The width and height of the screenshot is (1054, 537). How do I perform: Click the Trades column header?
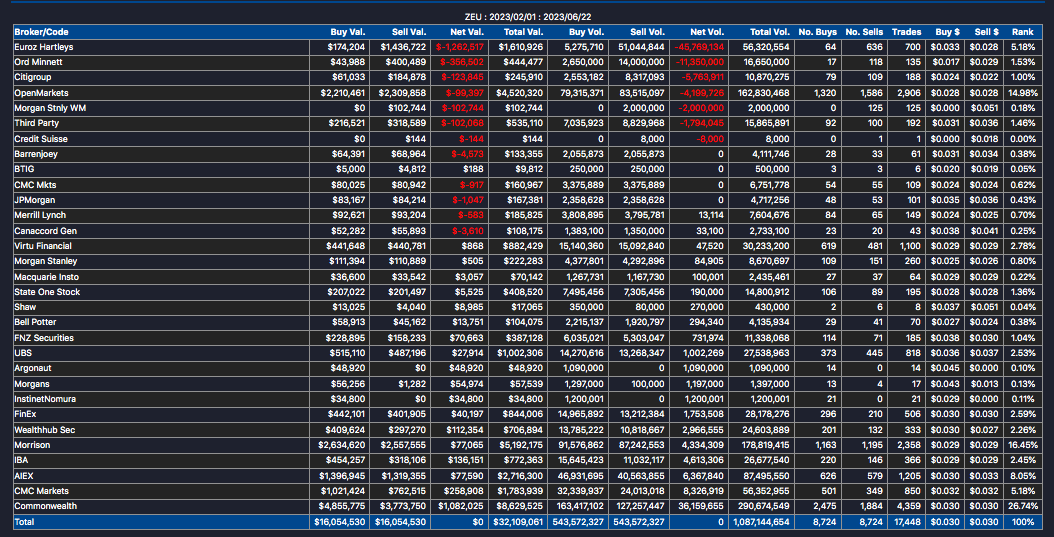907,32
